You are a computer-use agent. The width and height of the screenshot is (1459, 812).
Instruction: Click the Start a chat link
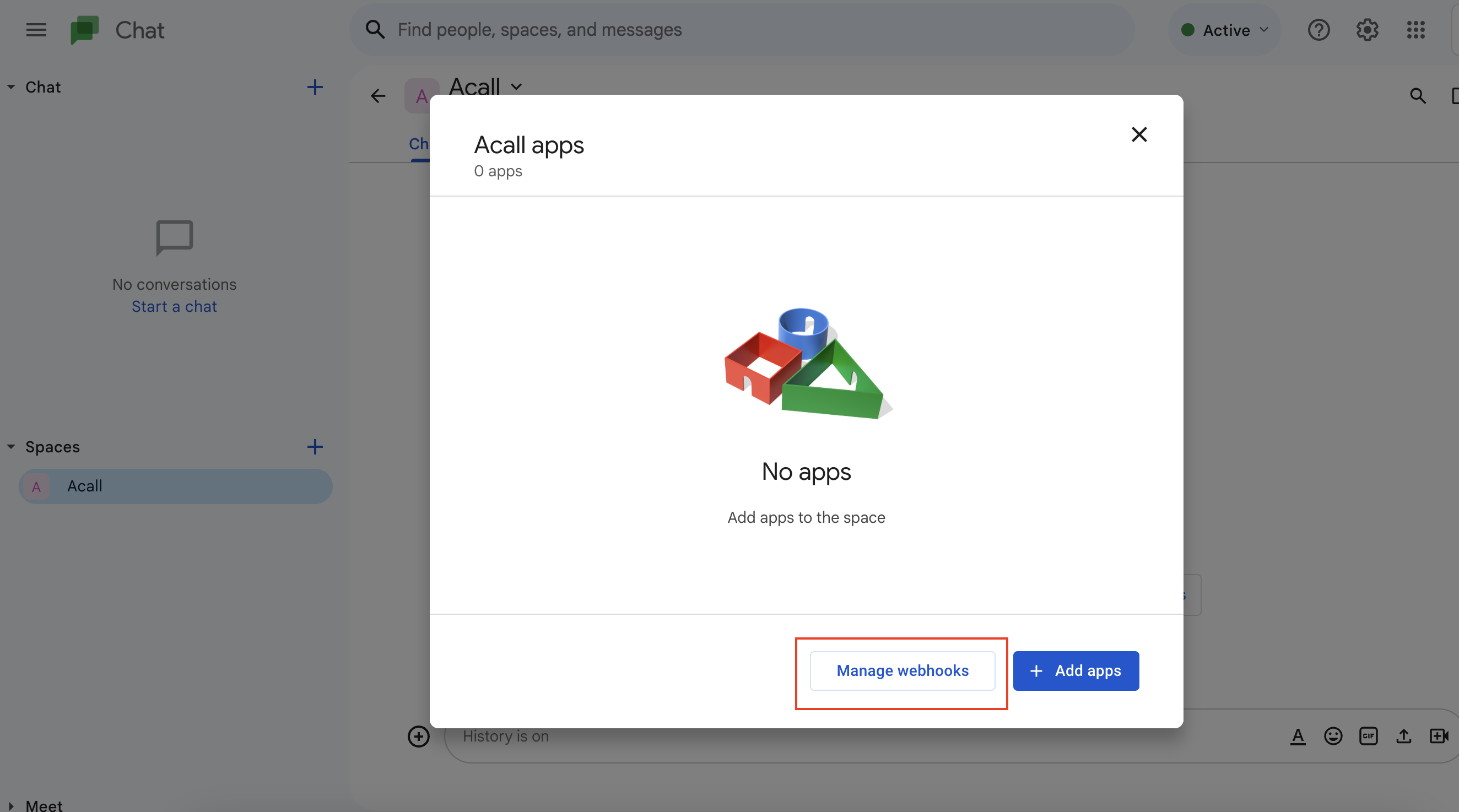[174, 306]
